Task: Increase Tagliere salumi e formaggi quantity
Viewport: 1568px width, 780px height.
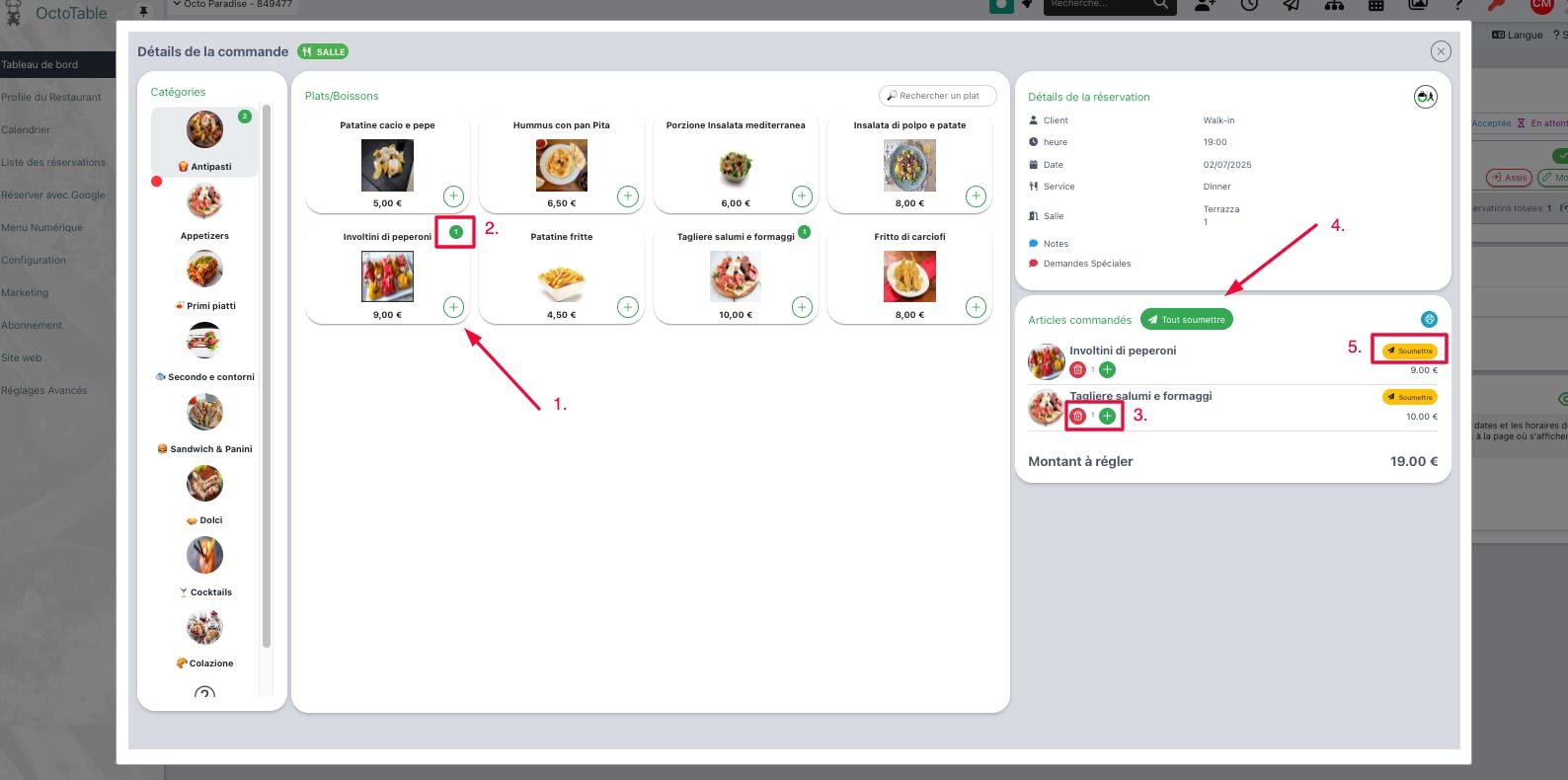Action: (1108, 416)
